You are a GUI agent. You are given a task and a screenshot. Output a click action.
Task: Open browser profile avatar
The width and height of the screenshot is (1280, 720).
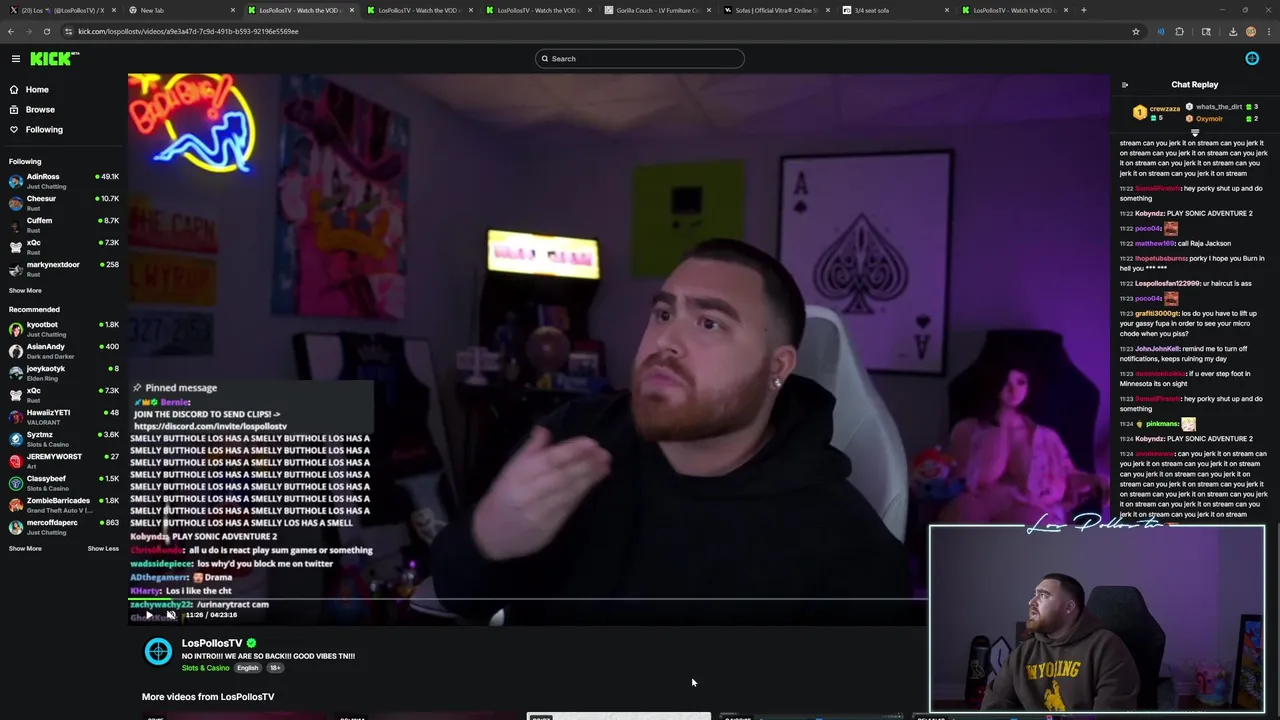pyautogui.click(x=1251, y=31)
